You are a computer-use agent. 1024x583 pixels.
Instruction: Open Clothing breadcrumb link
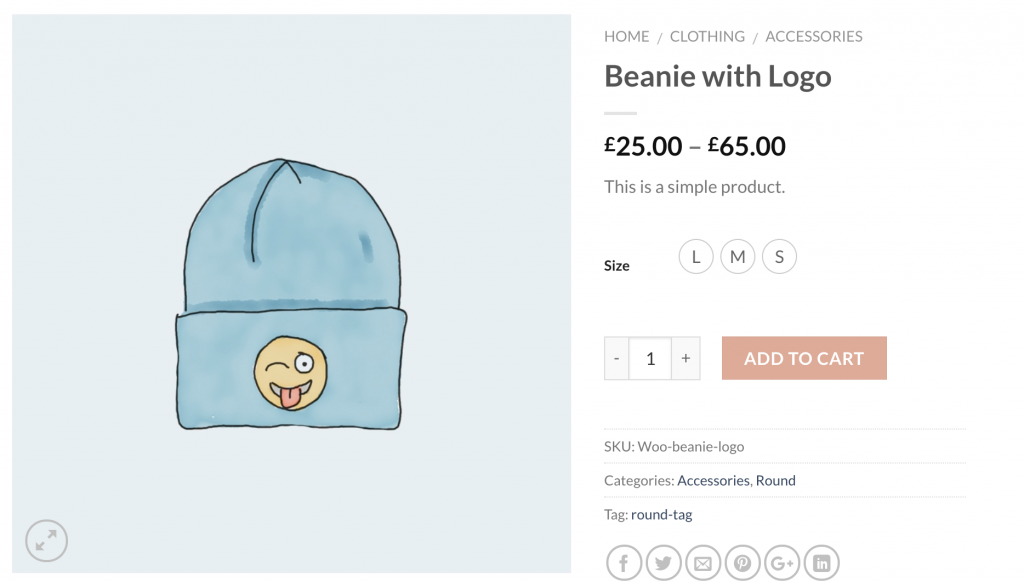707,37
